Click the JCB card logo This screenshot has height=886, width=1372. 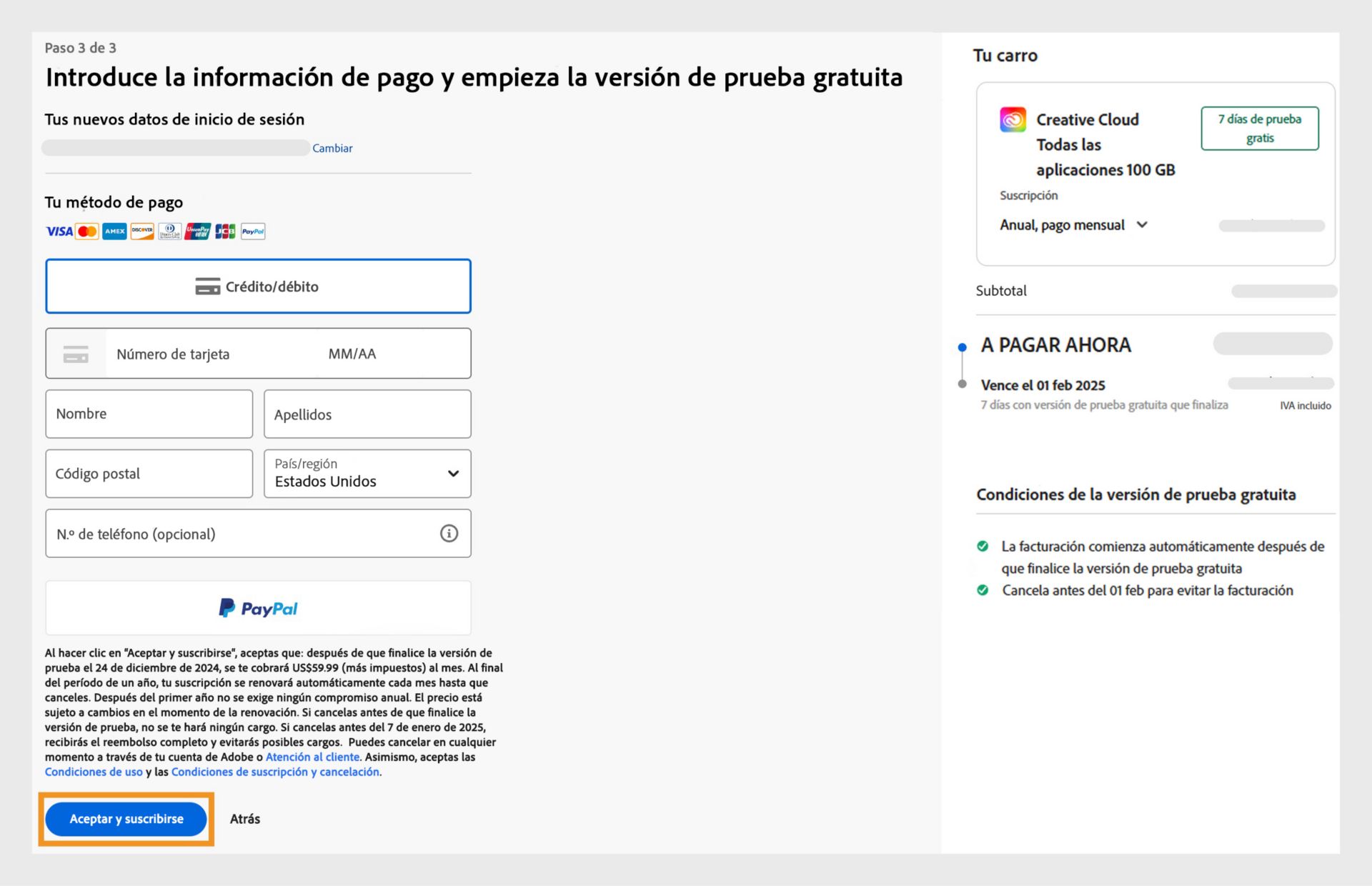pyautogui.click(x=225, y=232)
